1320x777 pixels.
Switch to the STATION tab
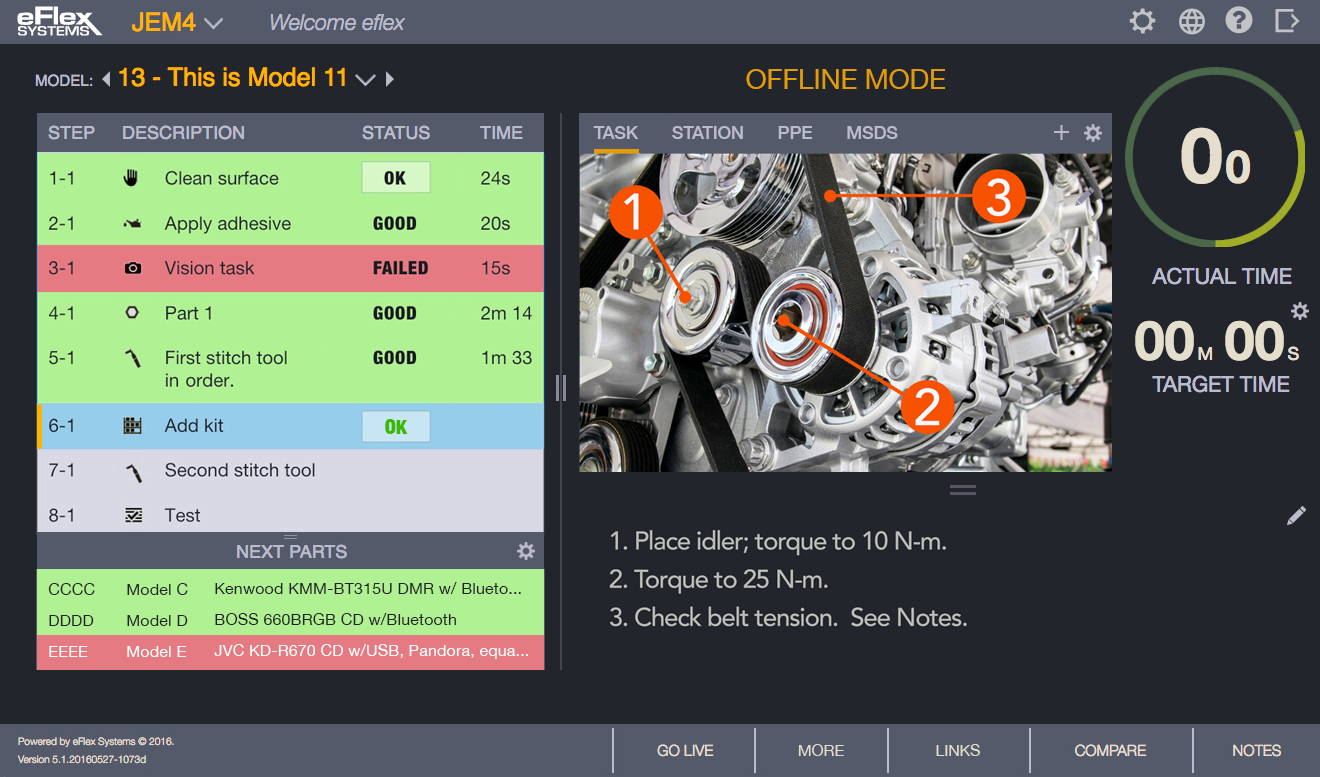point(707,133)
